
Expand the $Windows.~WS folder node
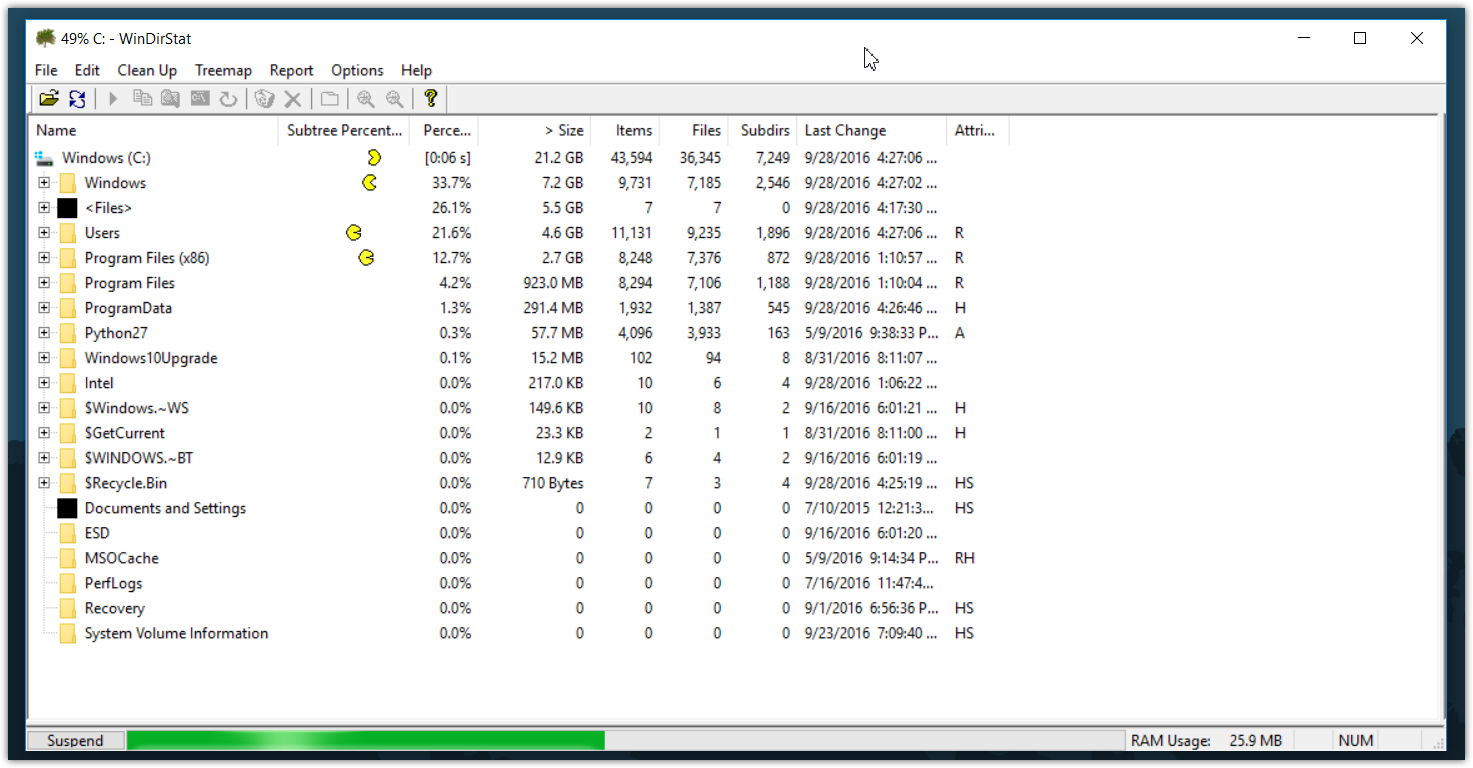pos(44,408)
